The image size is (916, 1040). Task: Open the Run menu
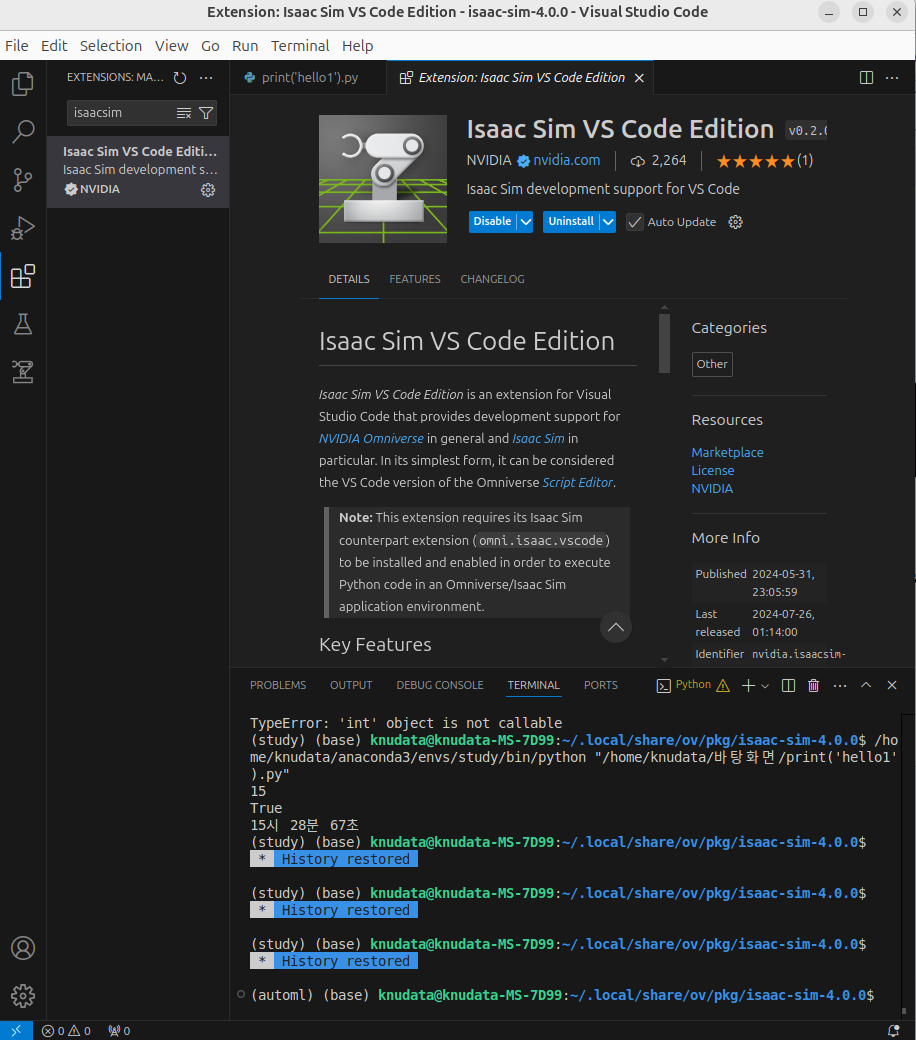click(245, 46)
